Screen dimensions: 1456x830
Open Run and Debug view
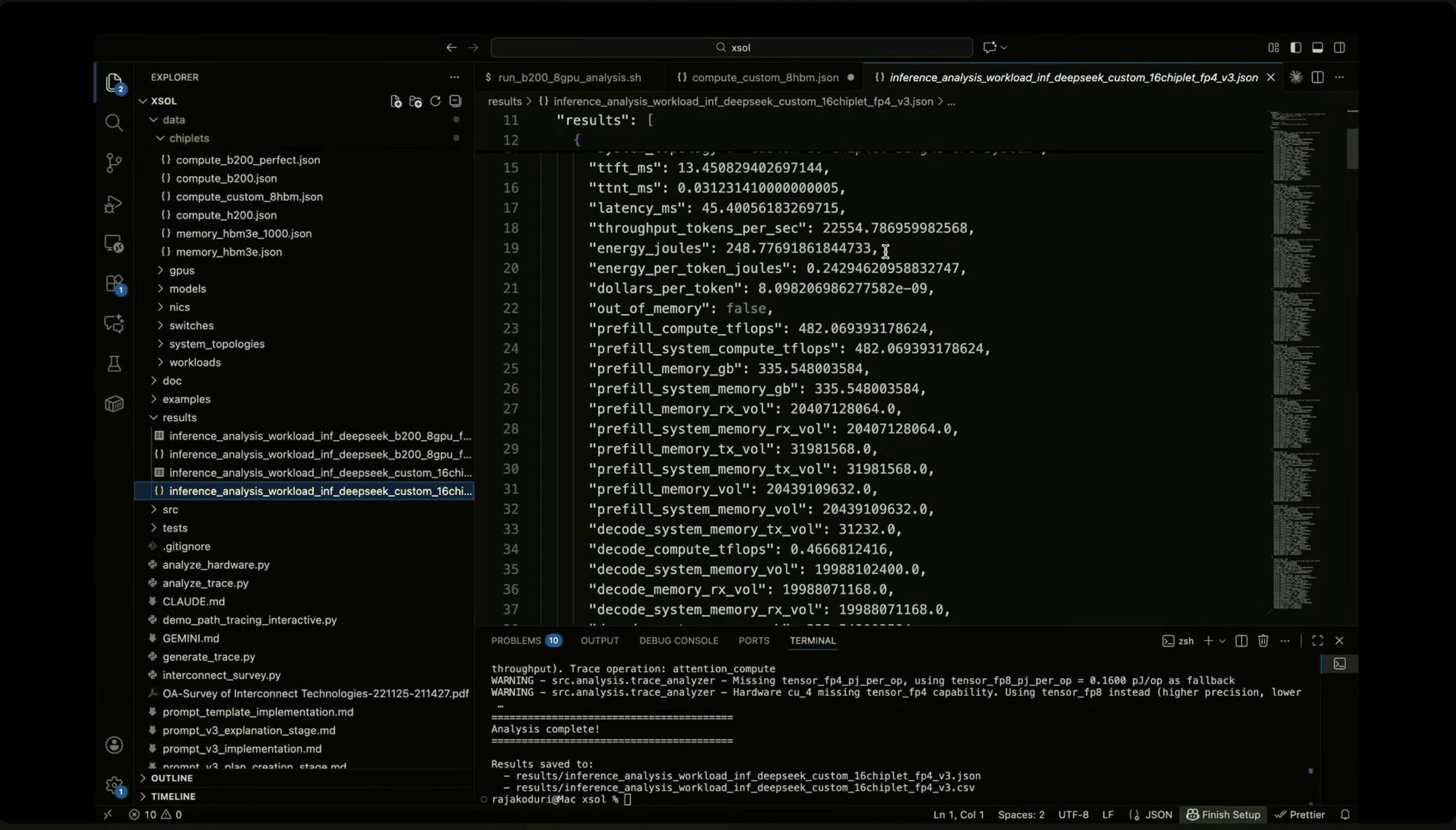114,203
